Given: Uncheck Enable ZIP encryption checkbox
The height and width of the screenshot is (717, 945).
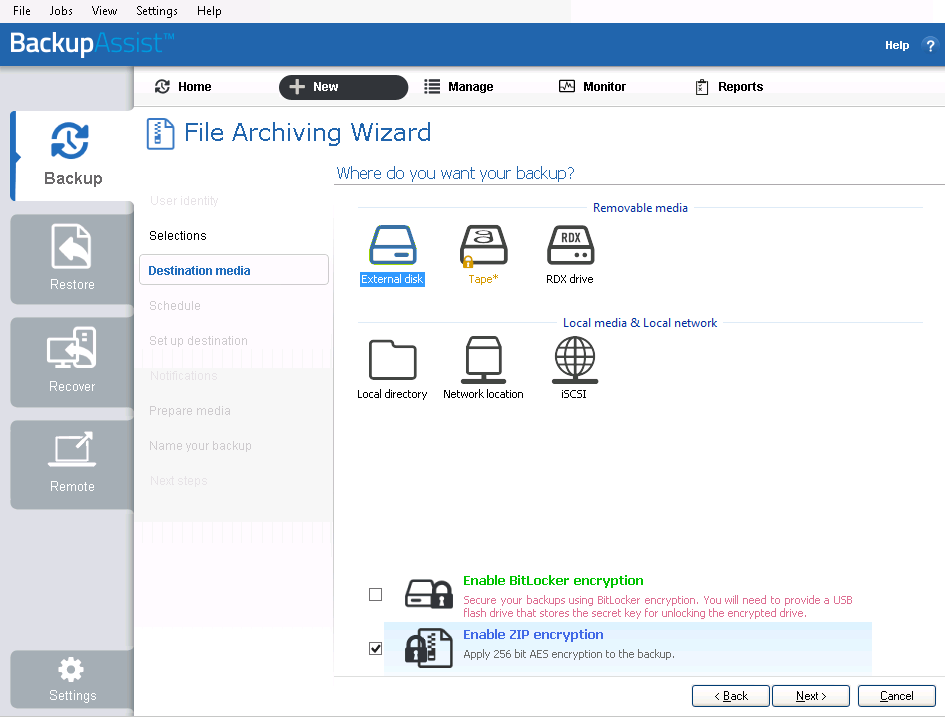Looking at the screenshot, I should [375, 648].
